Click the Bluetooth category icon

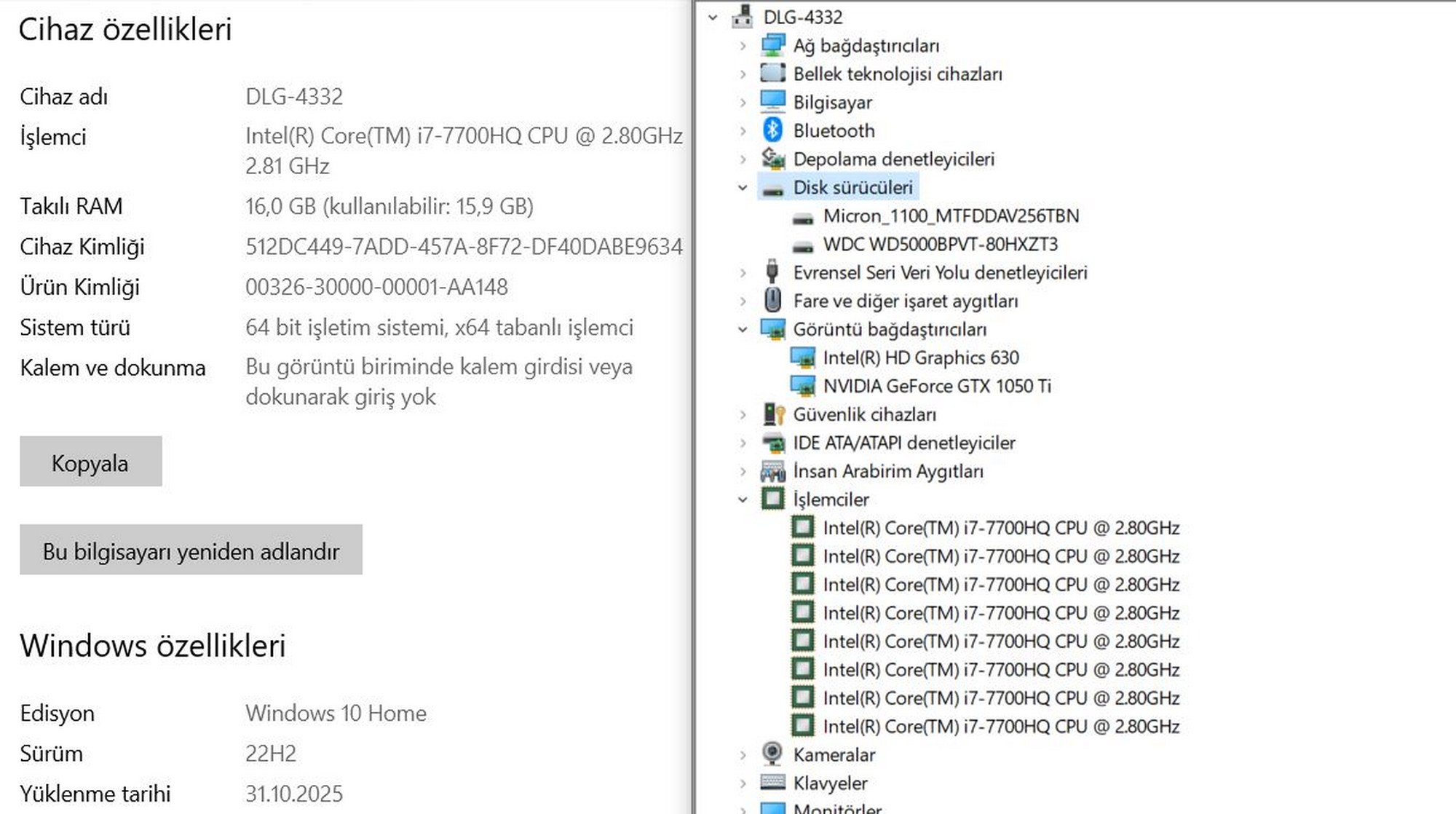[772, 130]
